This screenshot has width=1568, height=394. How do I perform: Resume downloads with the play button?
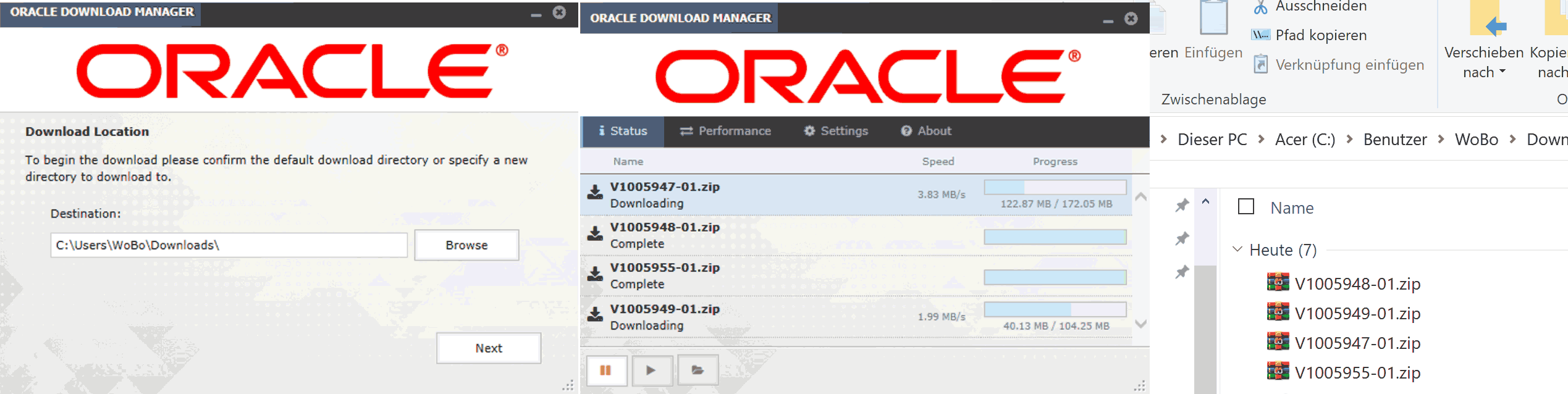pos(651,371)
